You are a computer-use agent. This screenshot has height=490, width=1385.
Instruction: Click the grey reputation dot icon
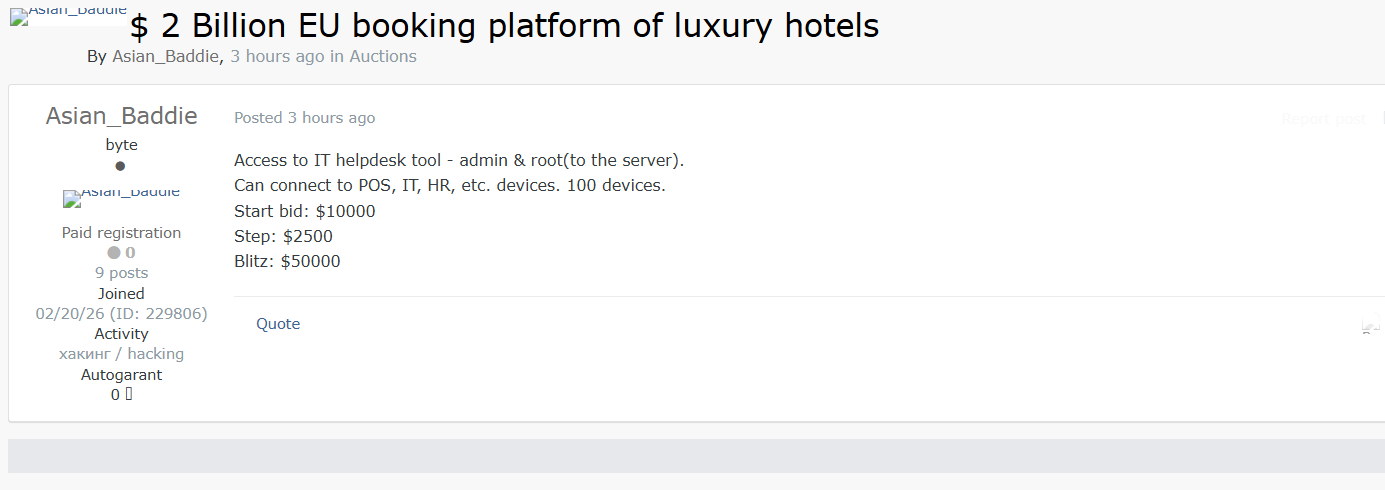click(114, 253)
